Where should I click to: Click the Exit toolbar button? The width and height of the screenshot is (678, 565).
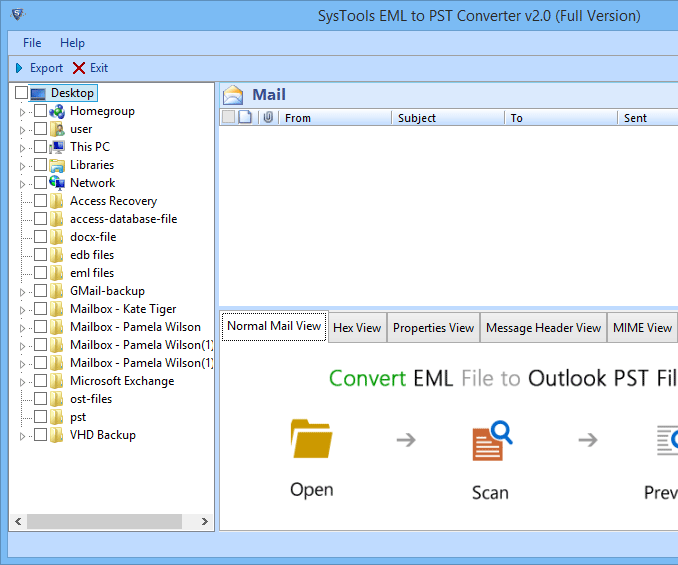(90, 68)
